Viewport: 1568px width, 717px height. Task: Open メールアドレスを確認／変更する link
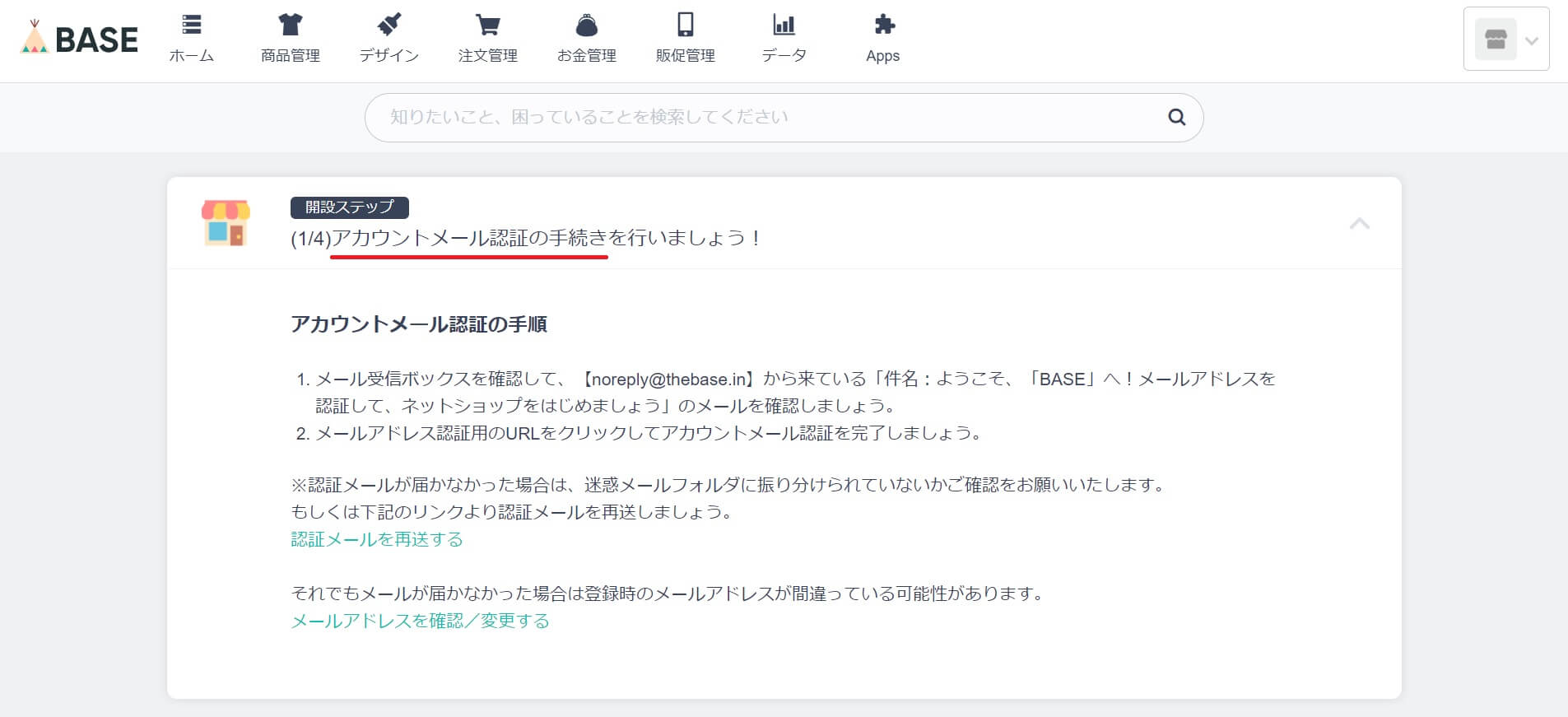420,621
